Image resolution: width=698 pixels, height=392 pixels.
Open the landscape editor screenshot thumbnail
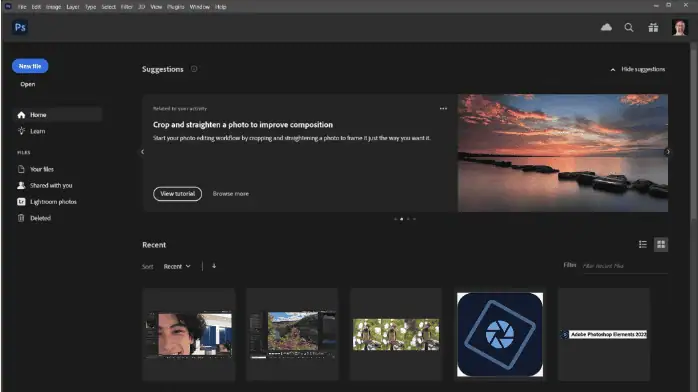pos(292,334)
